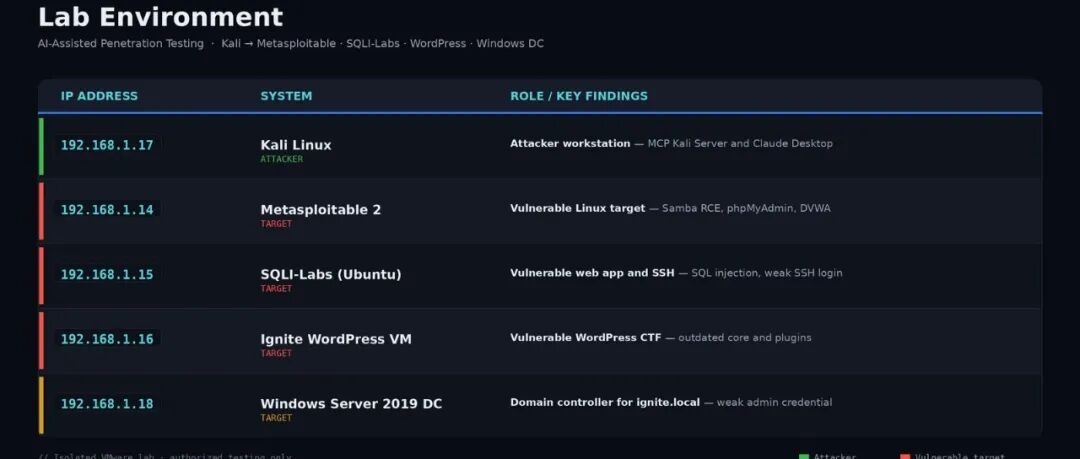Click the red Vulnerable target legend swatch
The height and width of the screenshot is (459, 1080).
(x=905, y=457)
